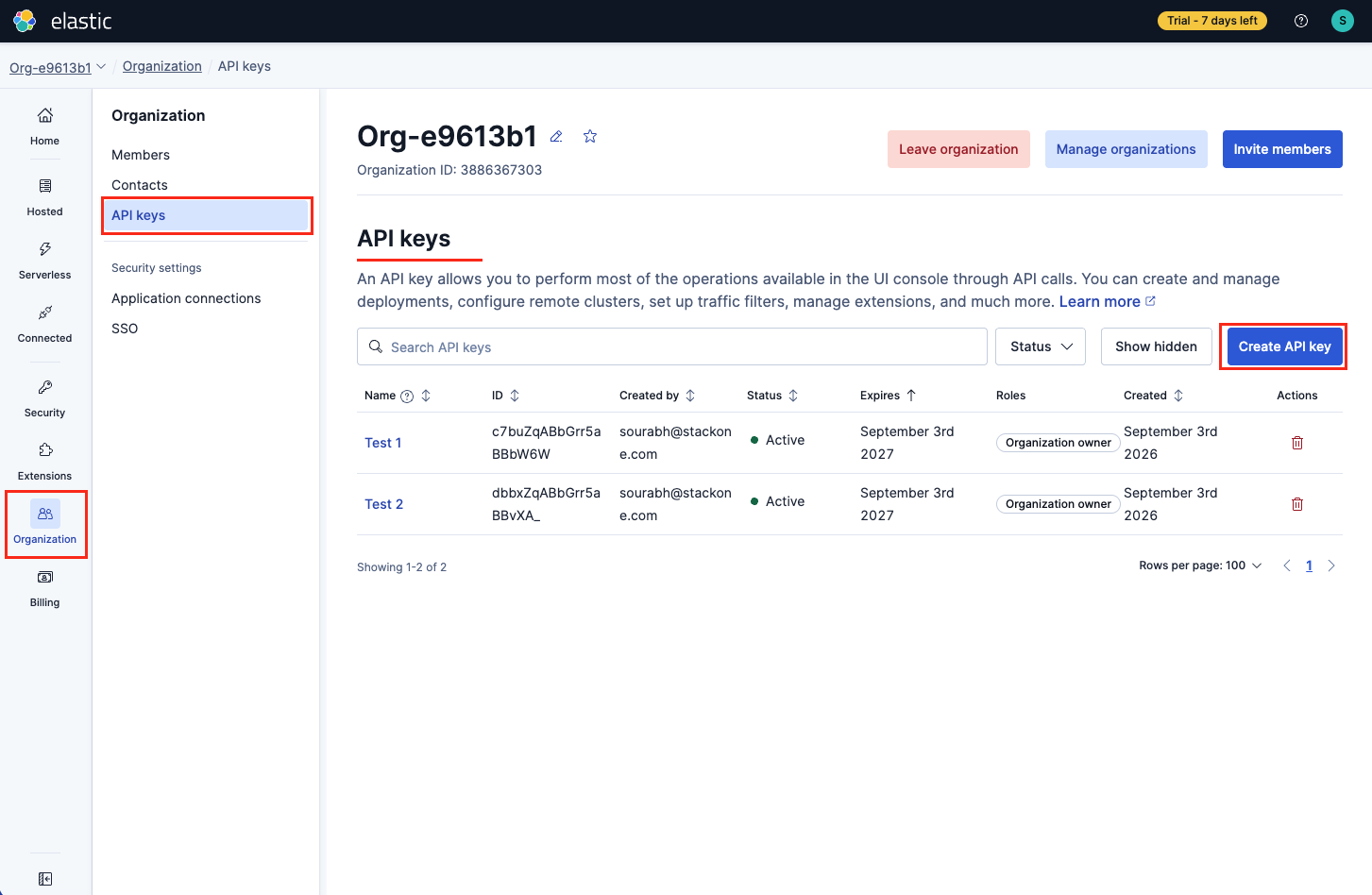Open Security in the sidebar

(44, 398)
